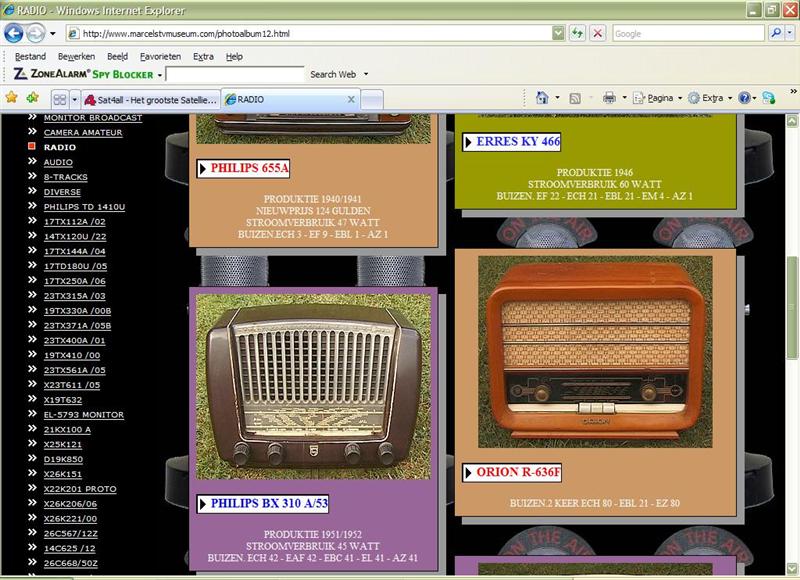
Task: Click the RSS feeds icon
Action: tap(575, 98)
